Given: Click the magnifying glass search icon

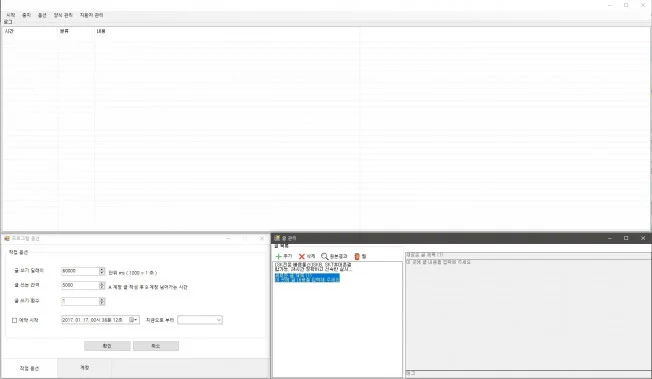Looking at the screenshot, I should [x=325, y=256].
